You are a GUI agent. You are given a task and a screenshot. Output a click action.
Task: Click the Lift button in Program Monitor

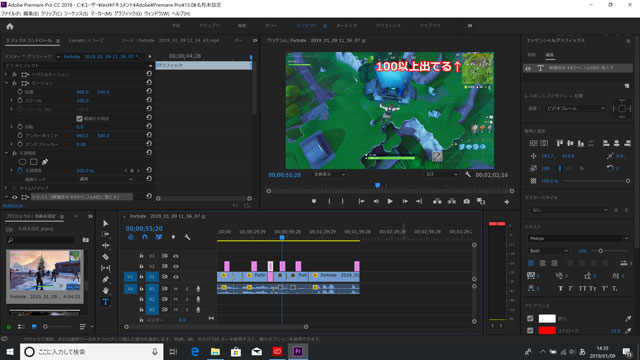(437, 201)
